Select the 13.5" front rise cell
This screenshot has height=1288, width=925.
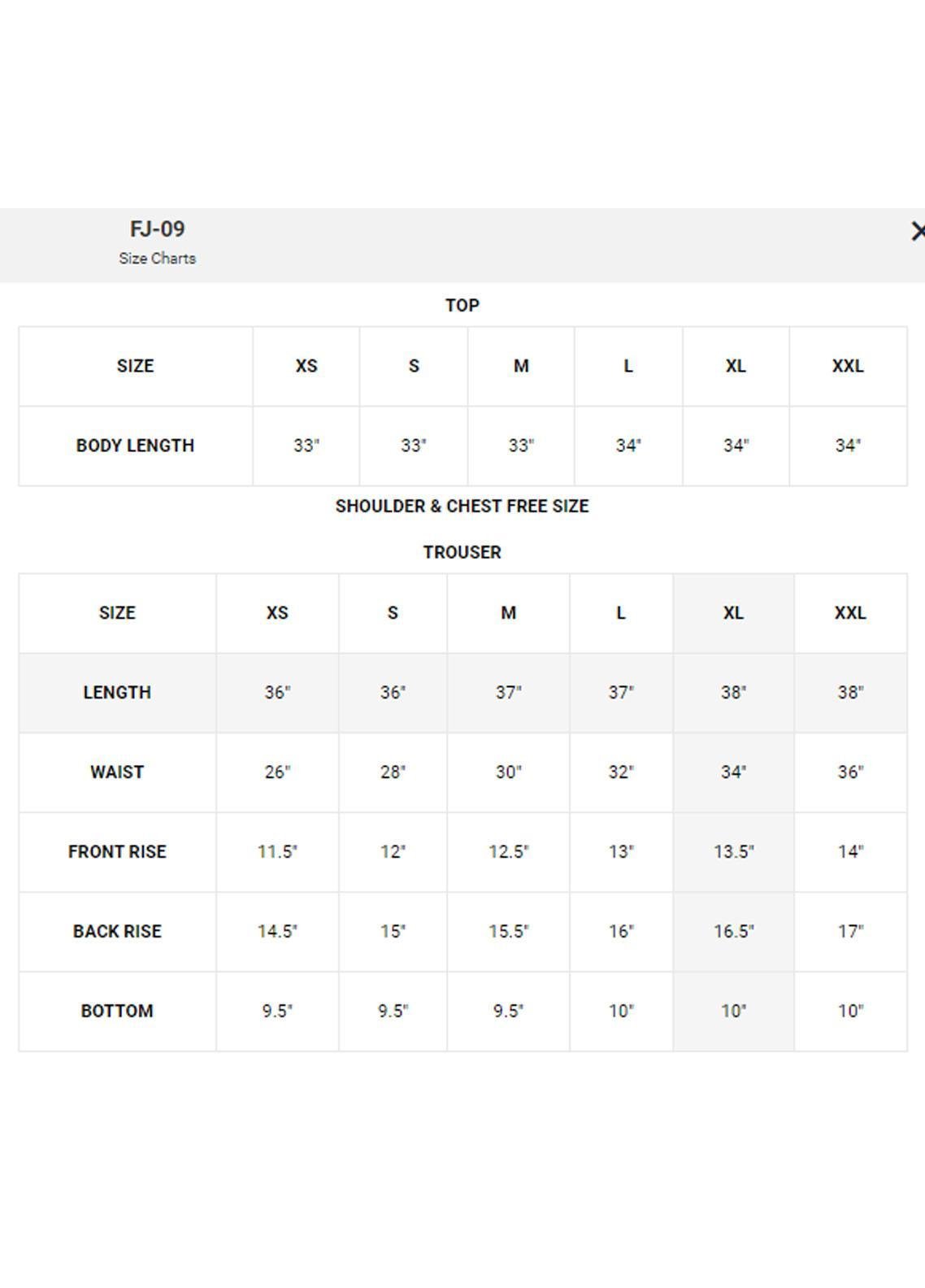pos(733,852)
